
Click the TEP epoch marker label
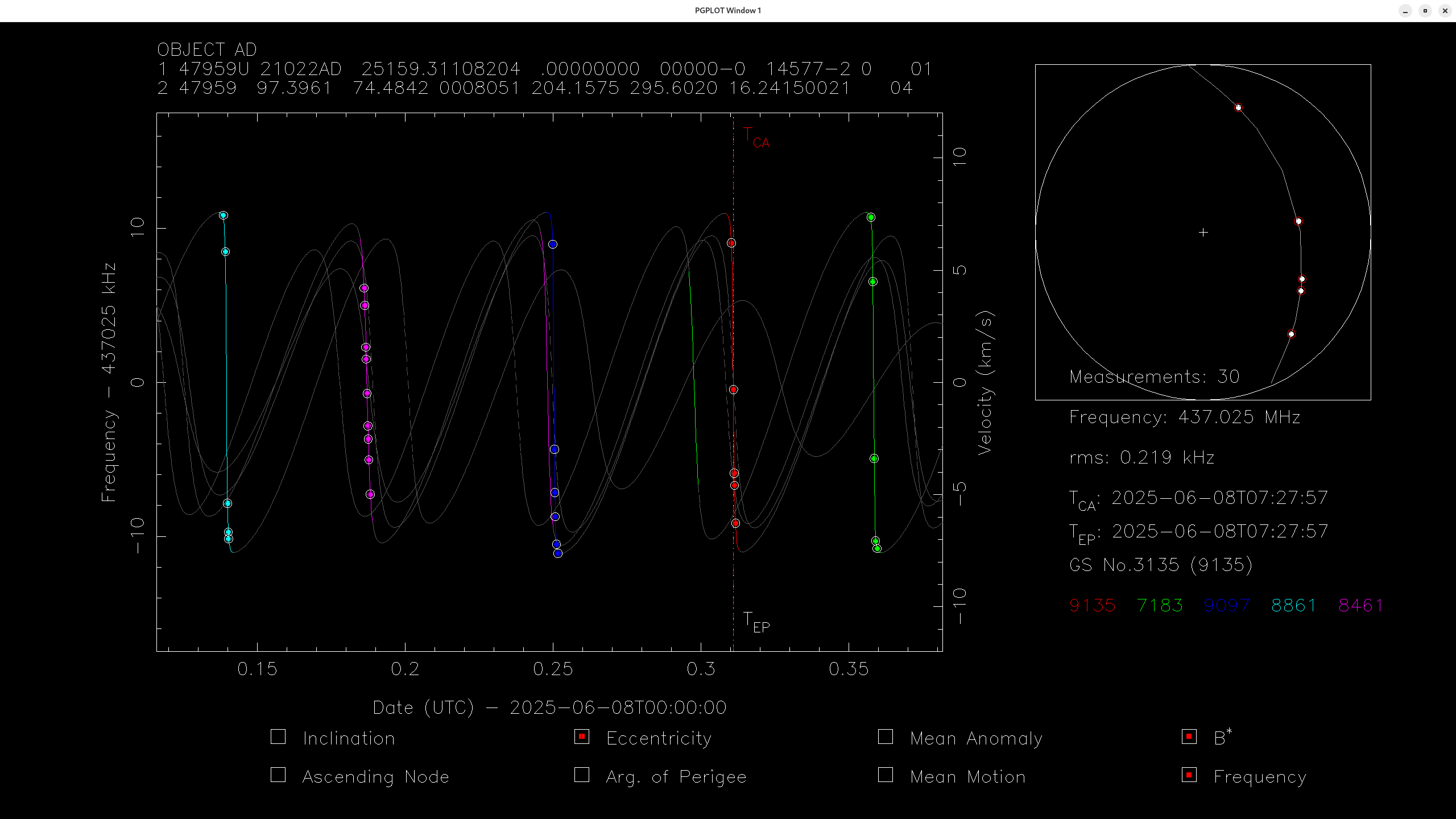pyautogui.click(x=756, y=622)
